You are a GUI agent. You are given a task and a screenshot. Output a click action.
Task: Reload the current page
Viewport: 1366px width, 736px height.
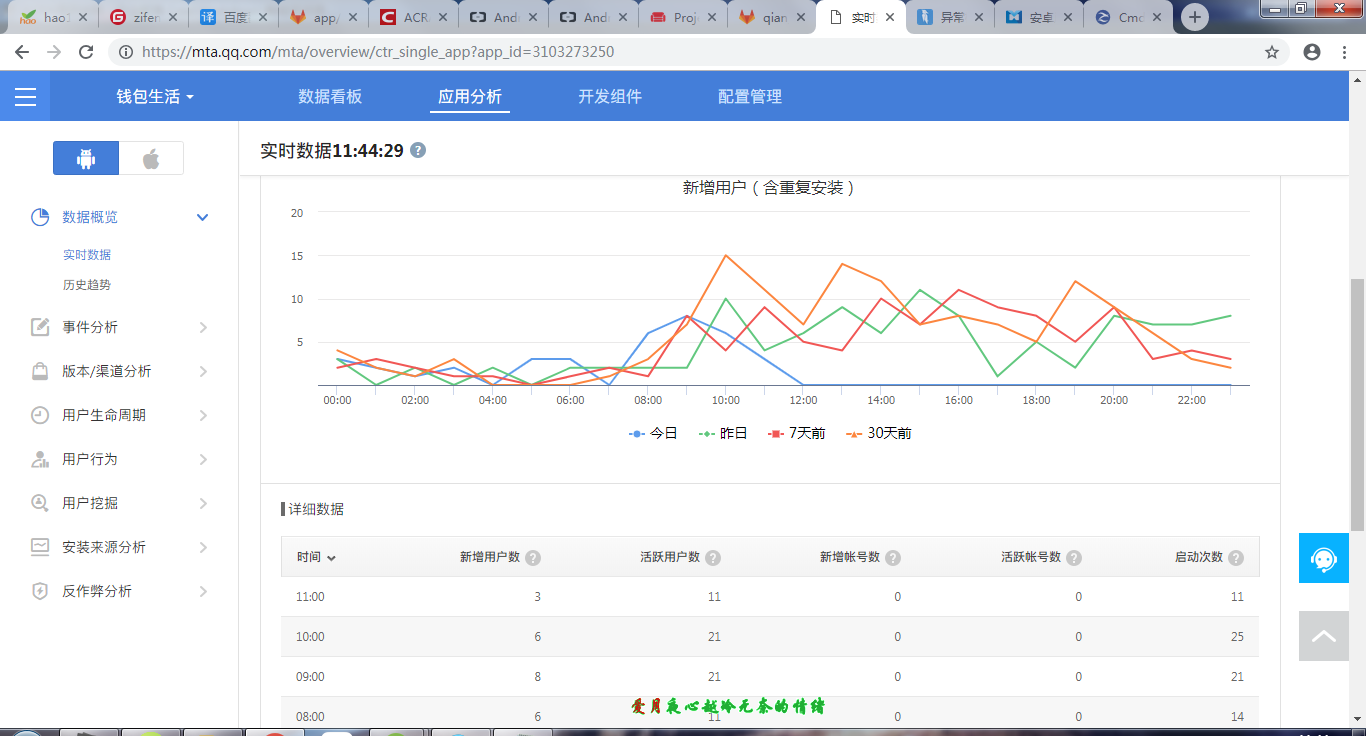pyautogui.click(x=86, y=52)
